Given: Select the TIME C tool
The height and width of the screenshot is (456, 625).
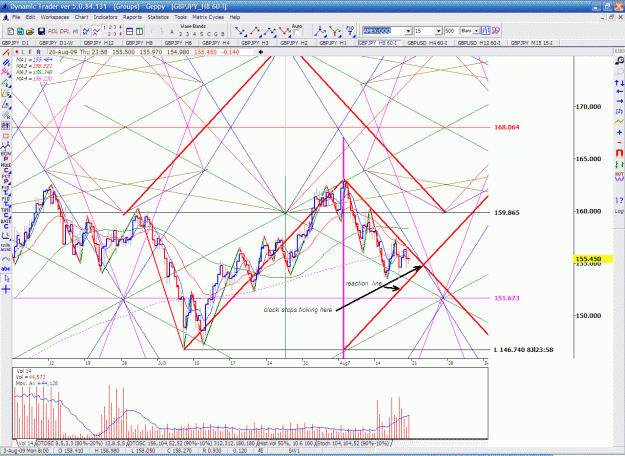Looking at the screenshot, I should (x=6, y=212).
